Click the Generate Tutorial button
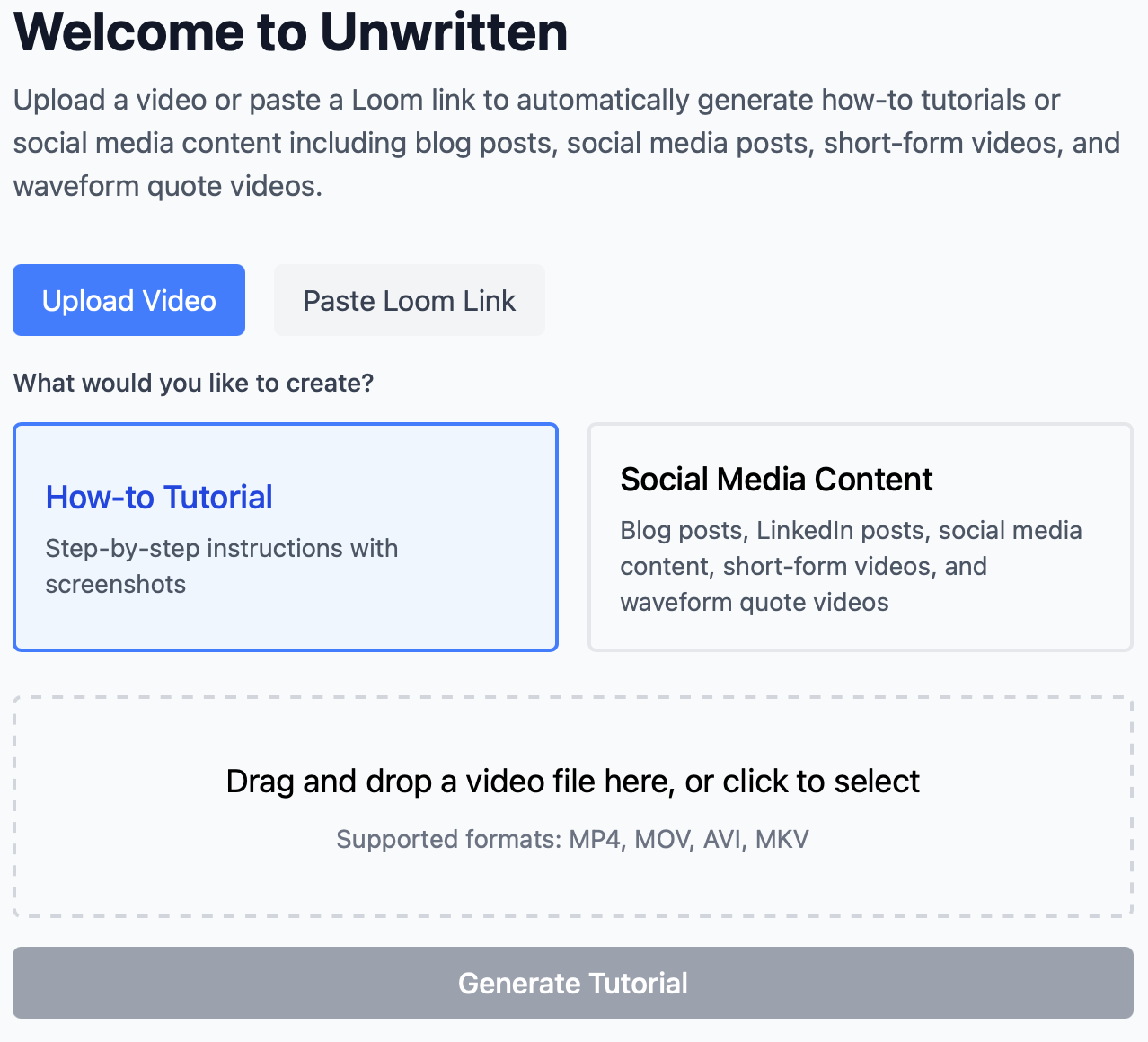Image resolution: width=1148 pixels, height=1042 pixels. tap(573, 983)
